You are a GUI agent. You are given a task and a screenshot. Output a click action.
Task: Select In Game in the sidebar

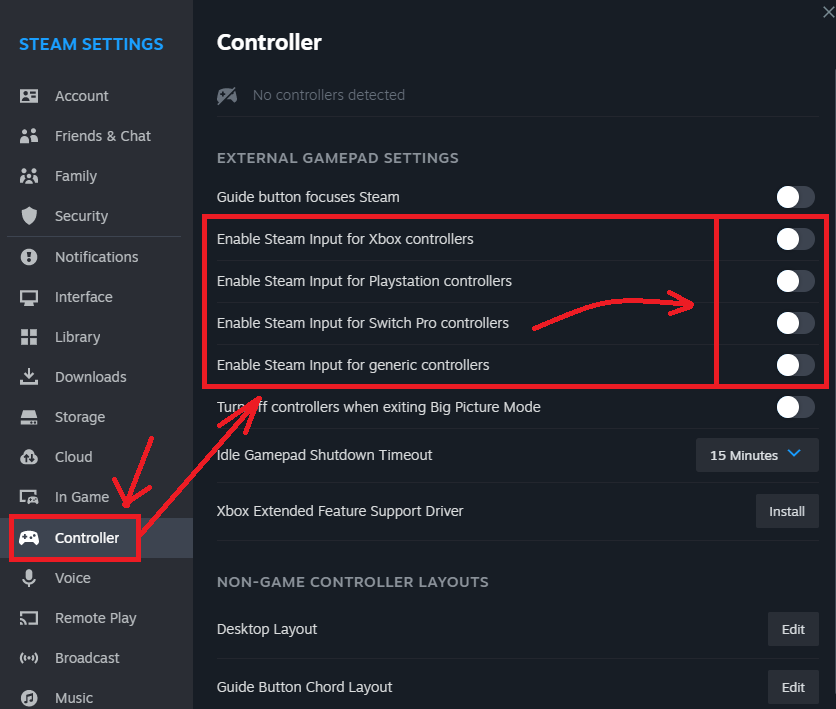(81, 497)
